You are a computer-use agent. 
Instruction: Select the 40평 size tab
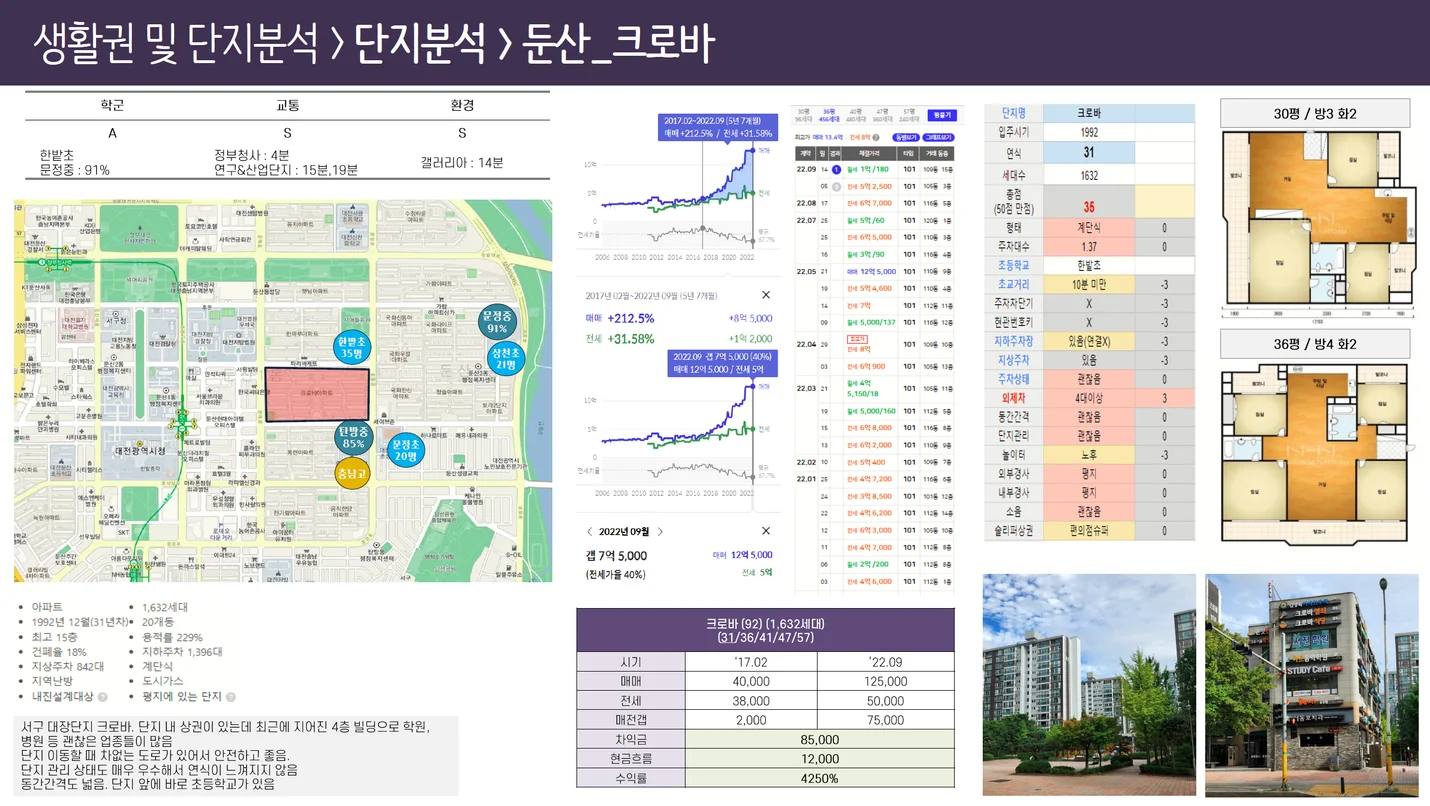point(854,114)
